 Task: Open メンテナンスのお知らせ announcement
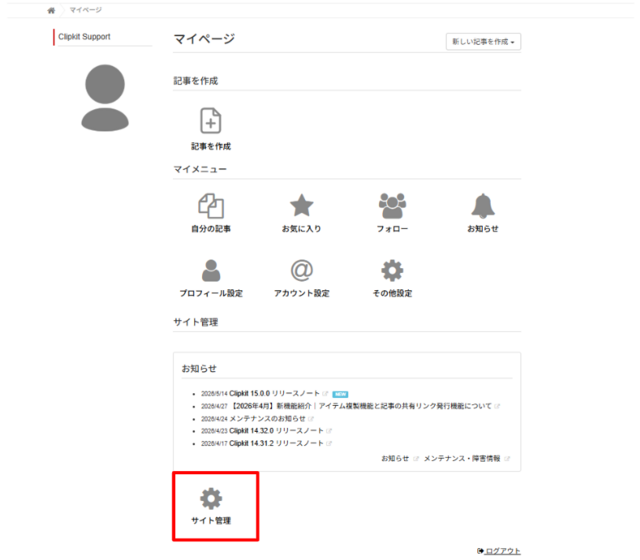(267, 419)
